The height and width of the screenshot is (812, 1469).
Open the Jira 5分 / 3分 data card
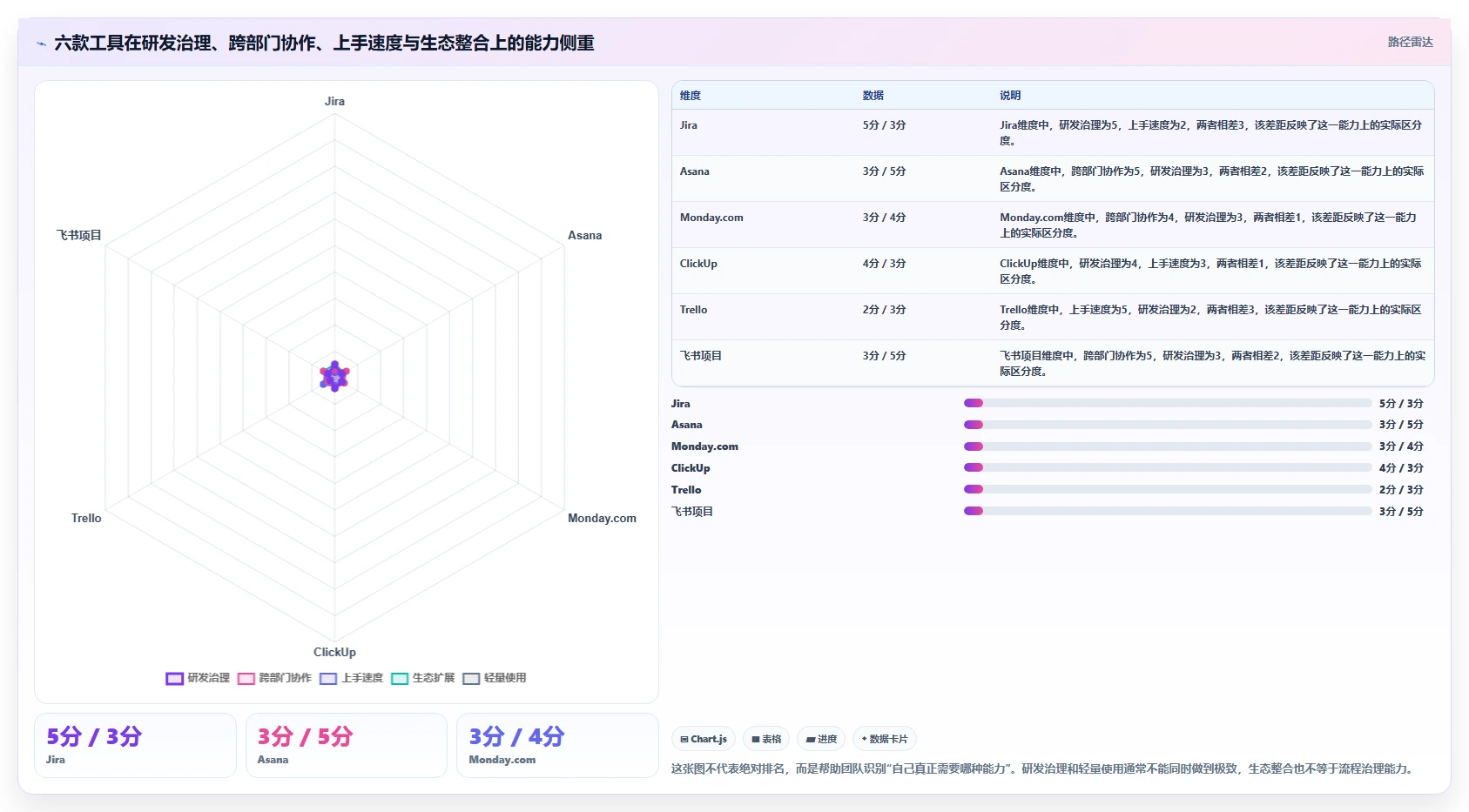135,745
